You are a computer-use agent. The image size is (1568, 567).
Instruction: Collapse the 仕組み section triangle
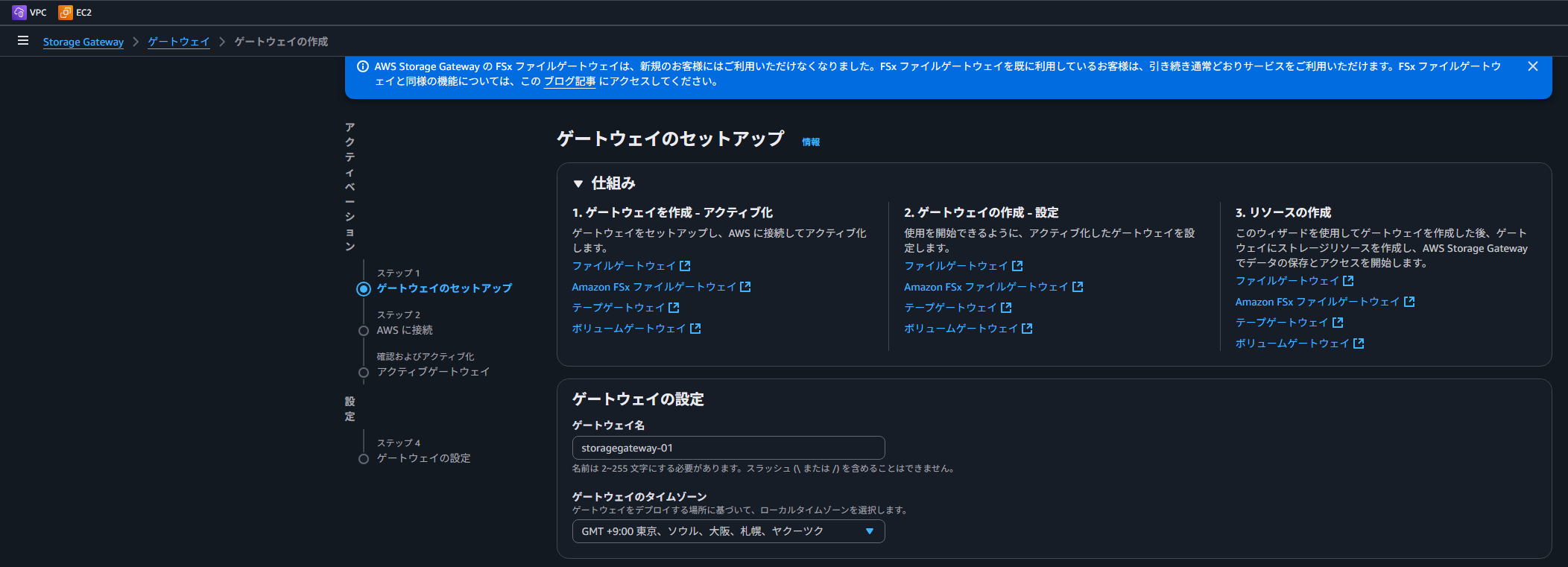click(578, 183)
